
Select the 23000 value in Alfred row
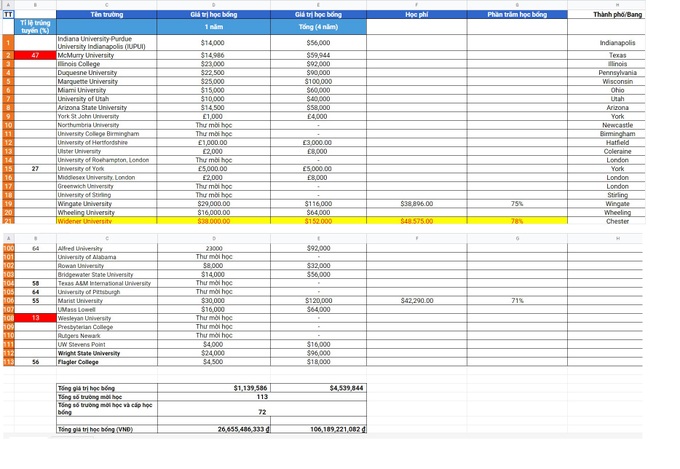(214, 248)
